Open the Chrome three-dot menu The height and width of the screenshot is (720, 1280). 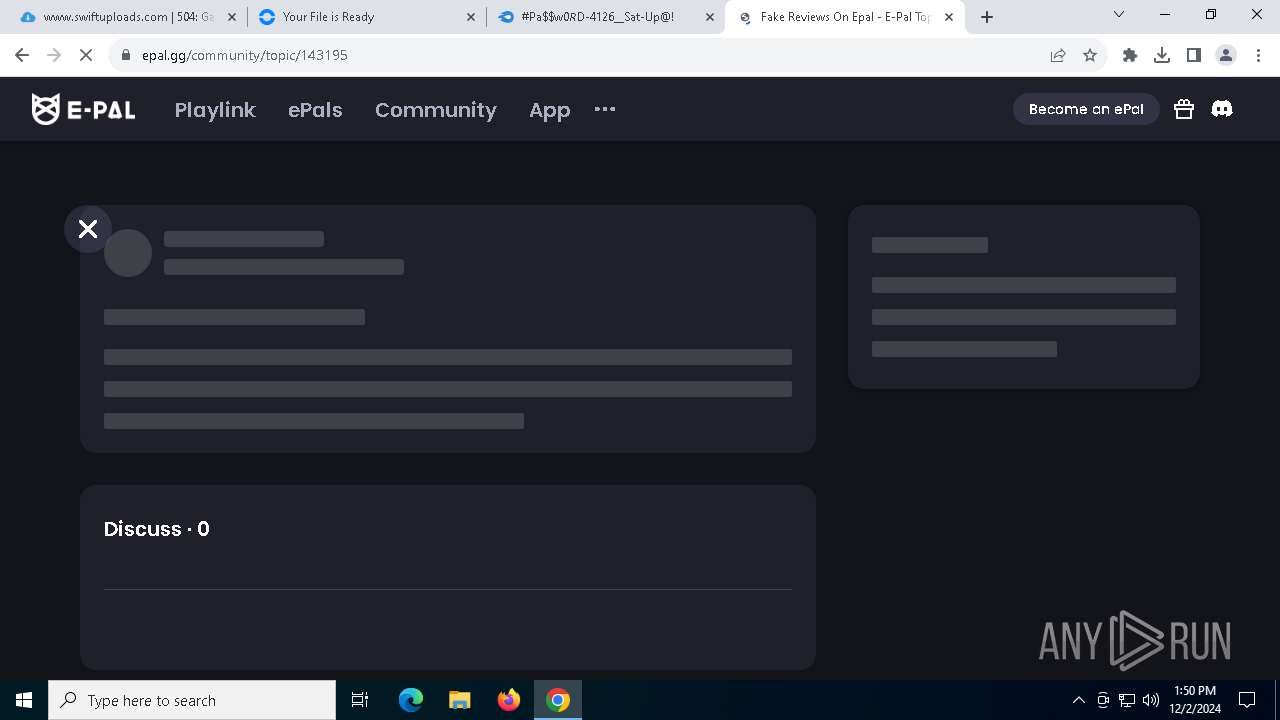click(x=1258, y=55)
